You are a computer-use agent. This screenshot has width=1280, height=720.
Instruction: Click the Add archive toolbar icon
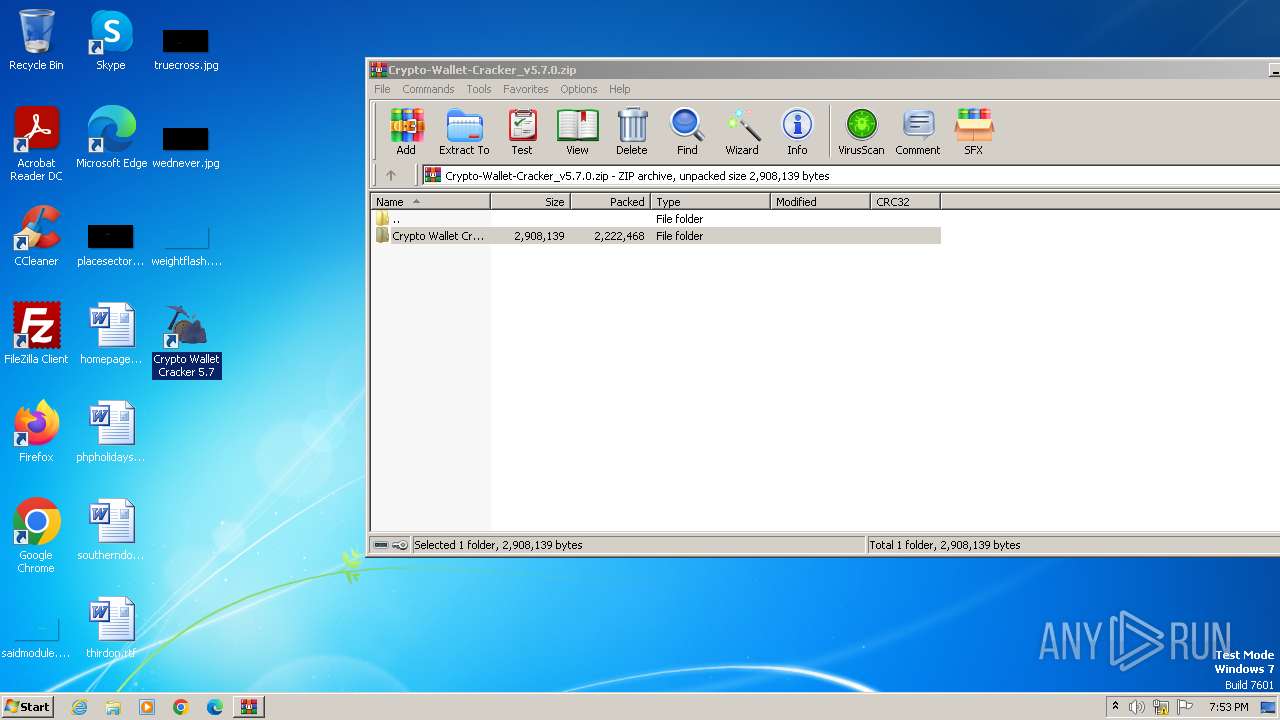[406, 132]
